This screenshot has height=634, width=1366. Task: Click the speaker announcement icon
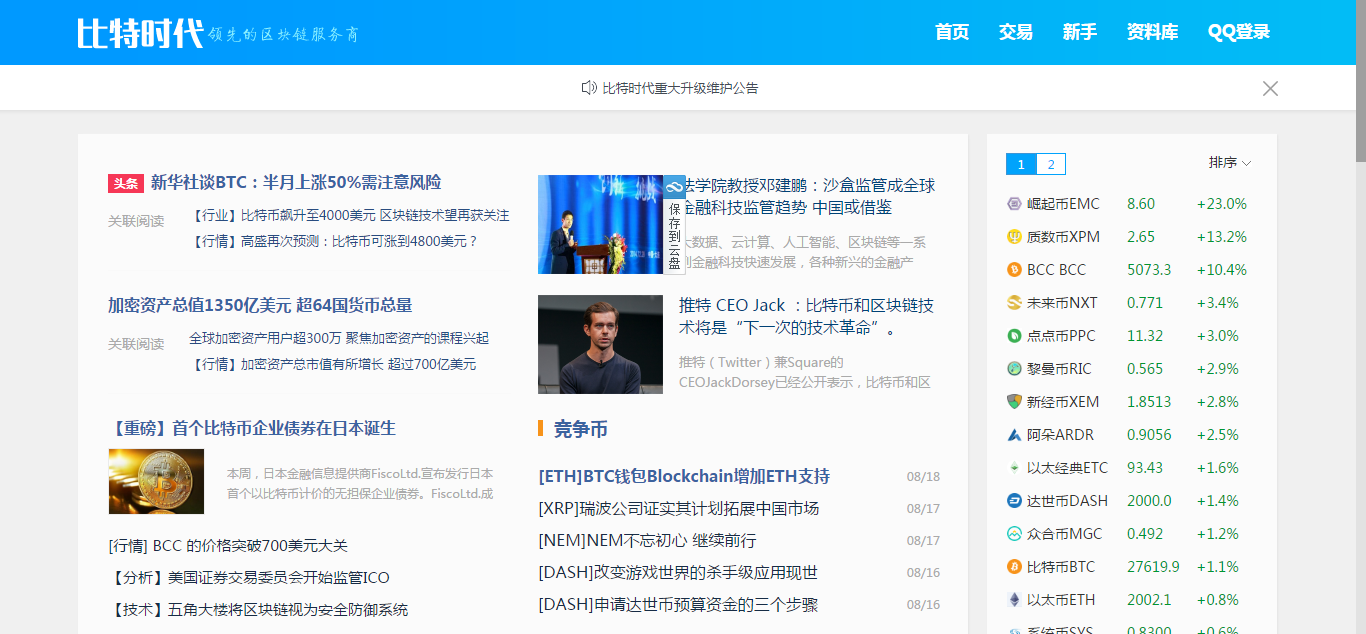[589, 88]
